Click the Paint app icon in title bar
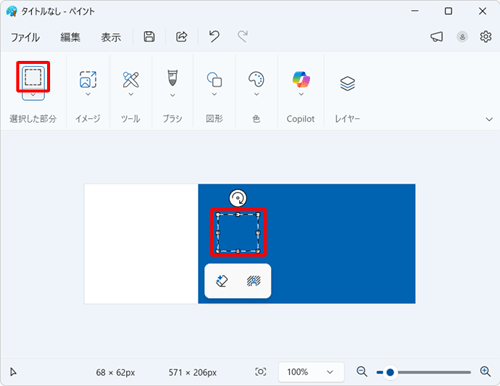The width and height of the screenshot is (500, 386). point(12,11)
